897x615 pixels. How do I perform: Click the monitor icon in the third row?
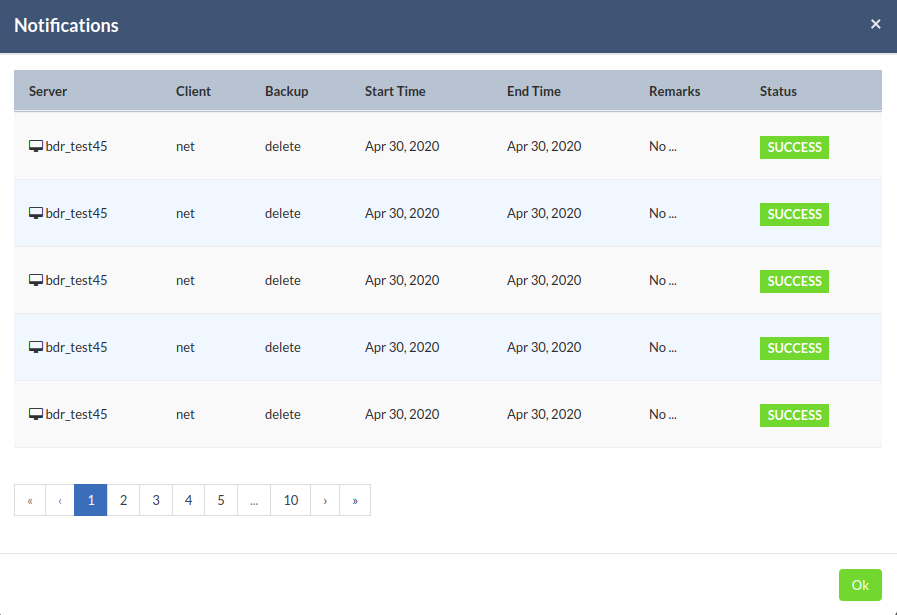pos(36,280)
